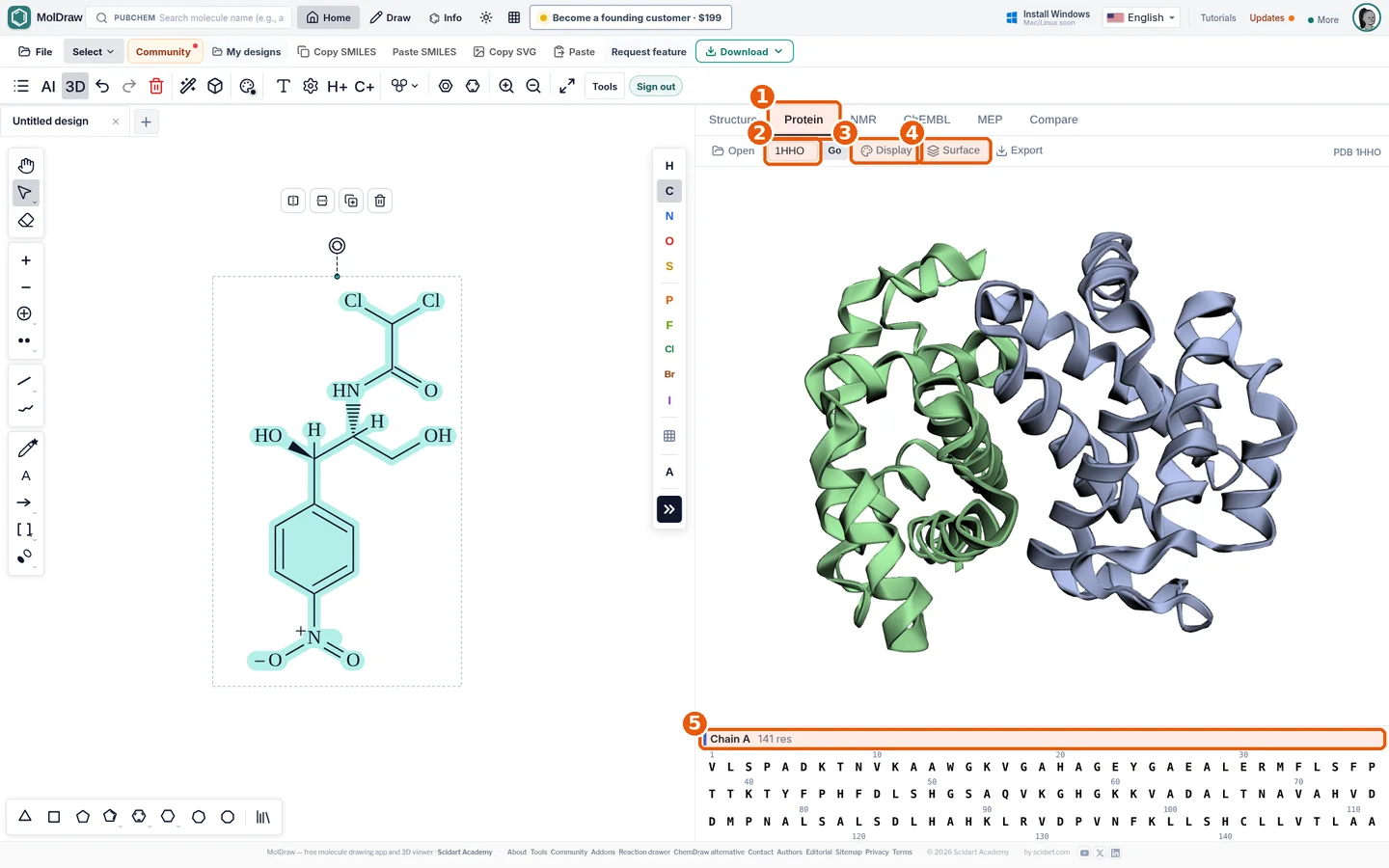Click the Sign out button
This screenshot has width=1389, height=868.
(x=656, y=87)
